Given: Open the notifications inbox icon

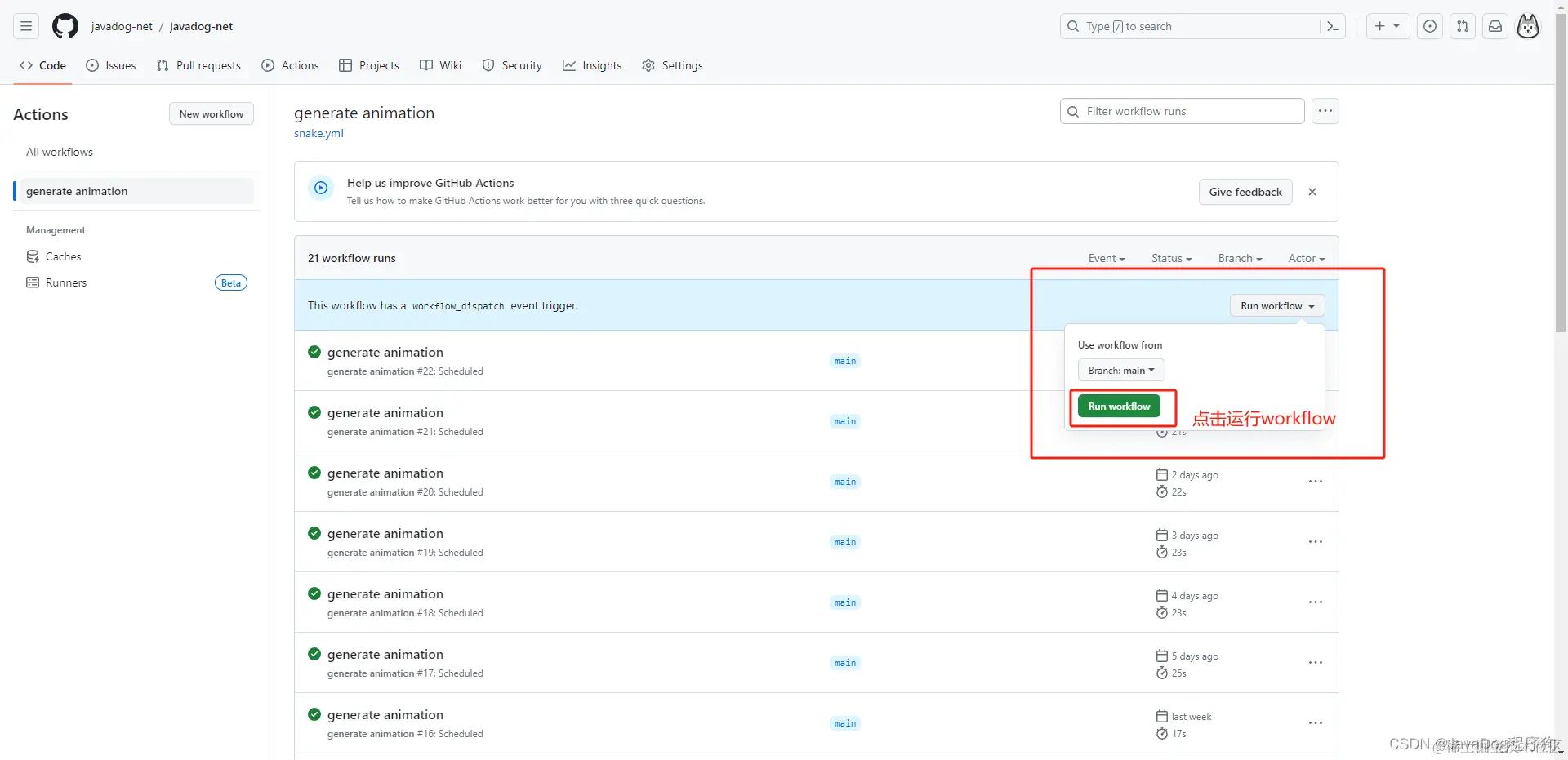Looking at the screenshot, I should click(1495, 26).
